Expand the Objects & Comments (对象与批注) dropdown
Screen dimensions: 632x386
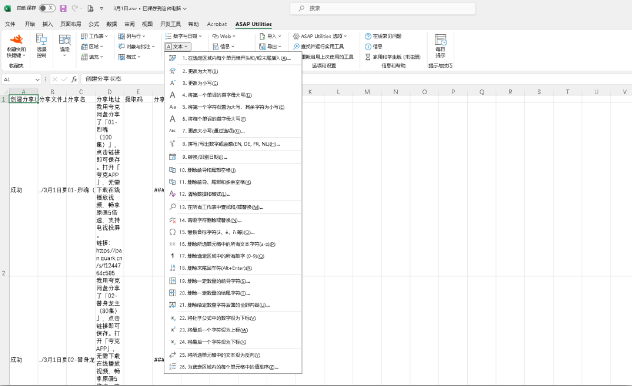click(136, 46)
